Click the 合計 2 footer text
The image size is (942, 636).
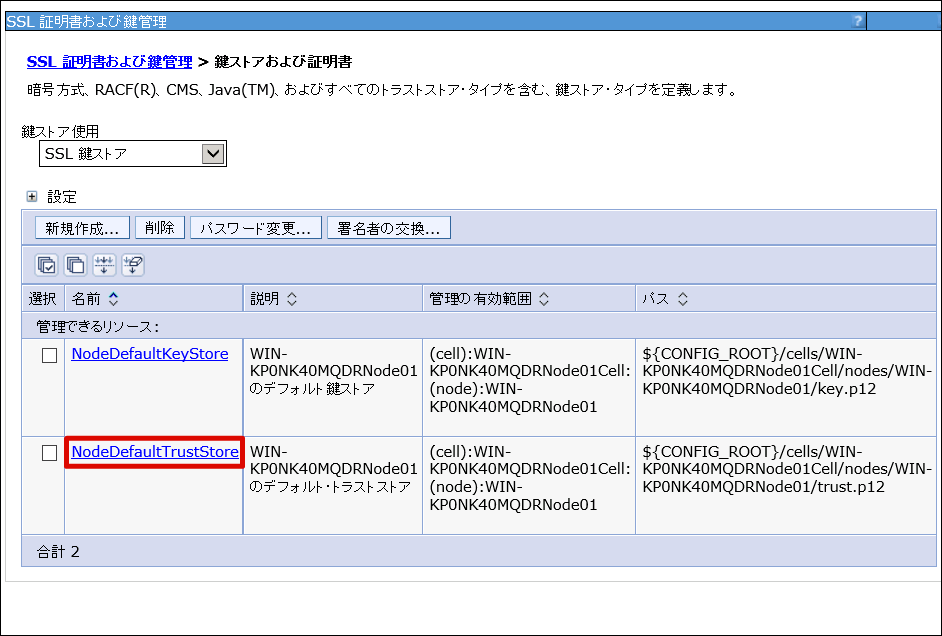click(x=58, y=551)
